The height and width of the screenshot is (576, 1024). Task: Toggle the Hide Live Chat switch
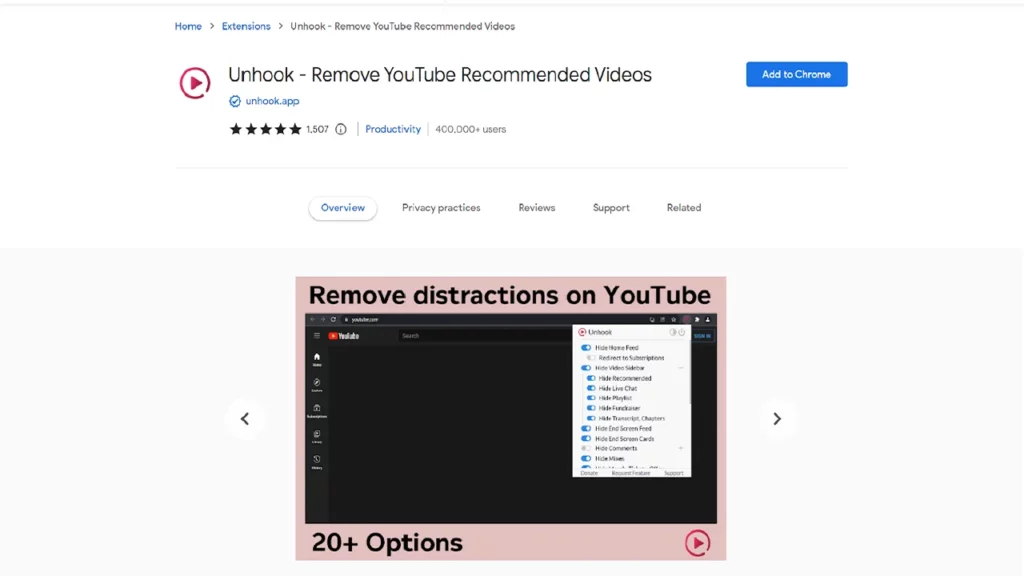pyautogui.click(x=591, y=388)
